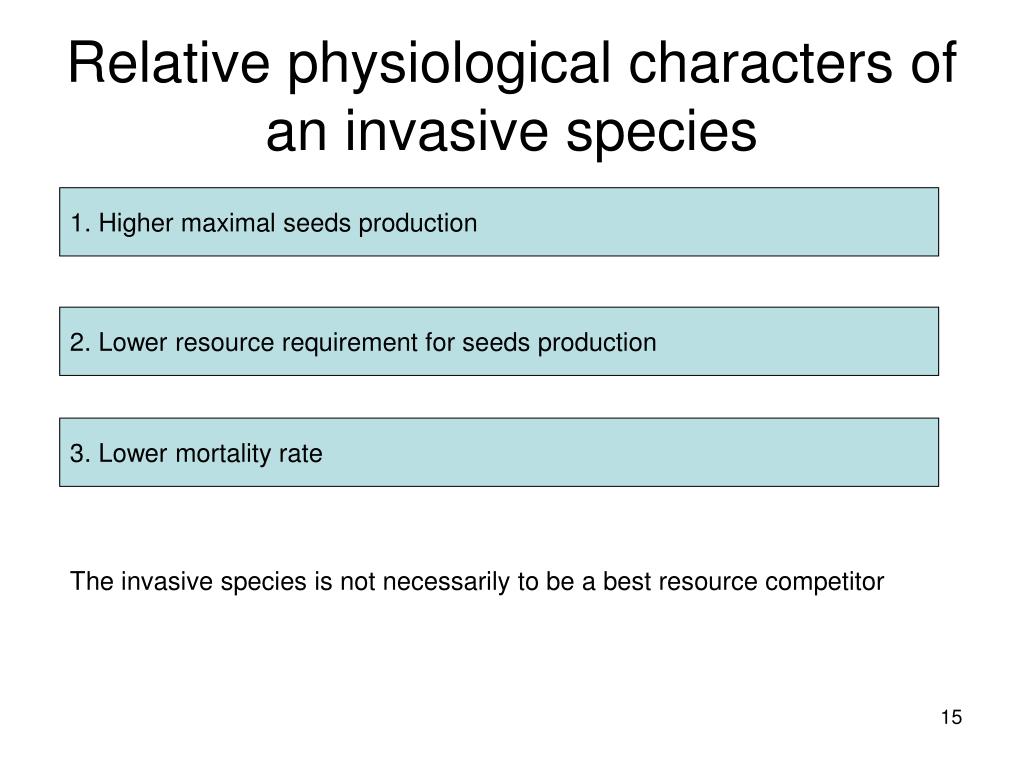Click the word 'Relative' in the title
Viewport: 1024px width, 768px height.
168,63
